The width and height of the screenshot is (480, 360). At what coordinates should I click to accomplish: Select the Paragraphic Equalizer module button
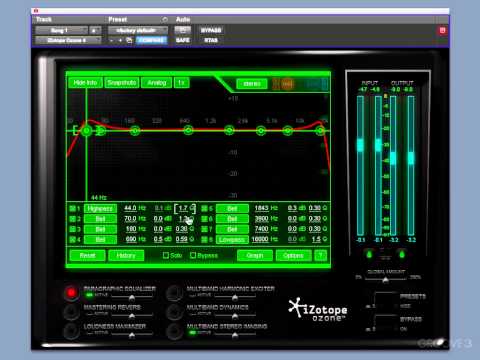(x=71, y=293)
